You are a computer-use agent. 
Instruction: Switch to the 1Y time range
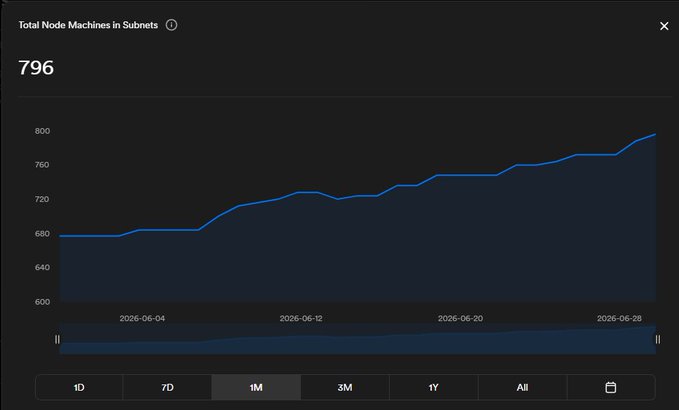(433, 387)
